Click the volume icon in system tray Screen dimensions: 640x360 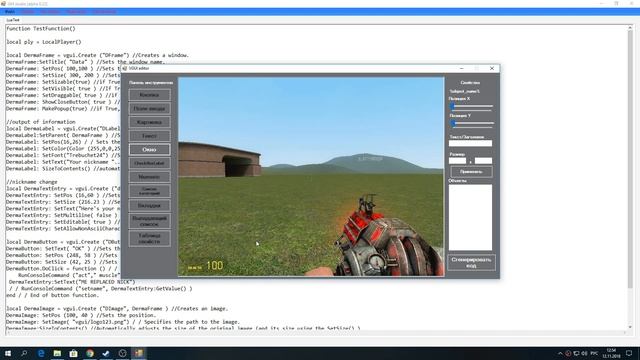pyautogui.click(x=584, y=353)
